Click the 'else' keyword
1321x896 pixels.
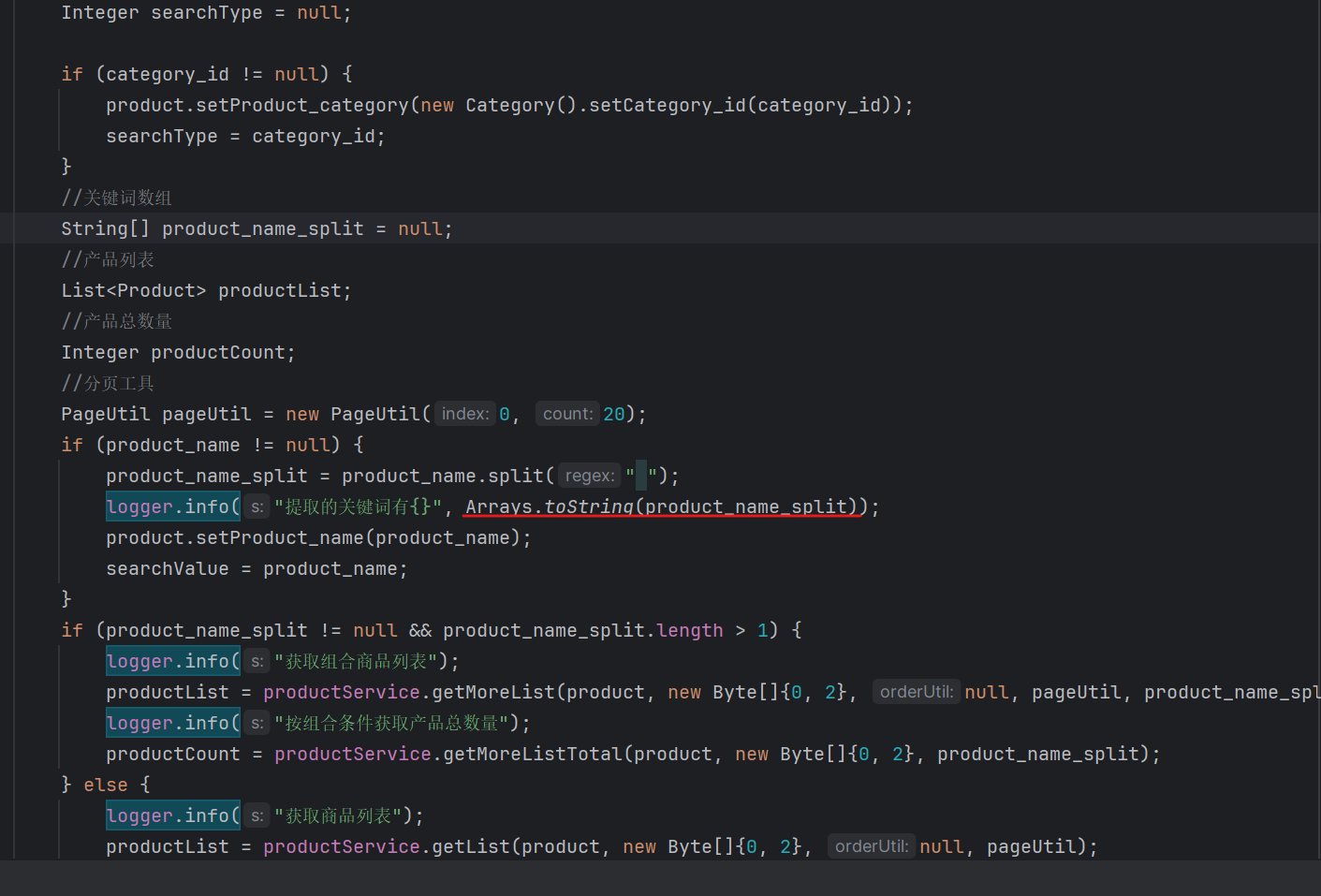105,785
